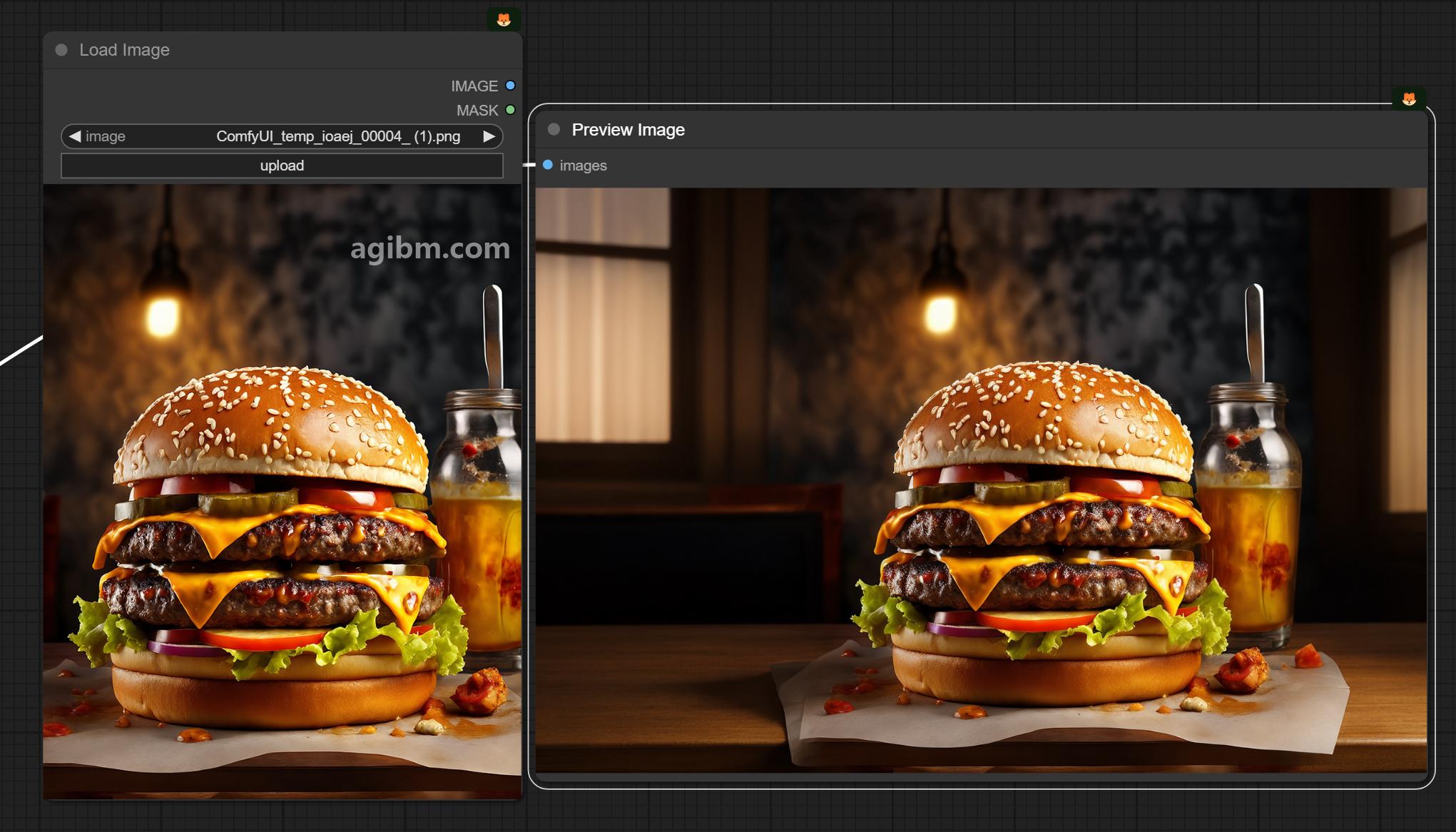Select the MASK output connector dot
This screenshot has width=1456, height=832.
(510, 110)
